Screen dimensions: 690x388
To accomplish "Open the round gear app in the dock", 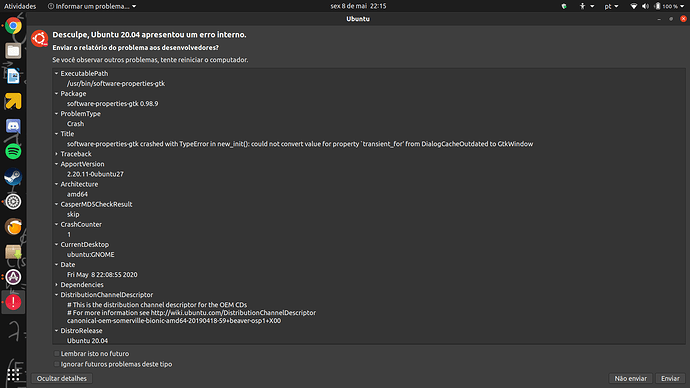I will [x=13, y=201].
